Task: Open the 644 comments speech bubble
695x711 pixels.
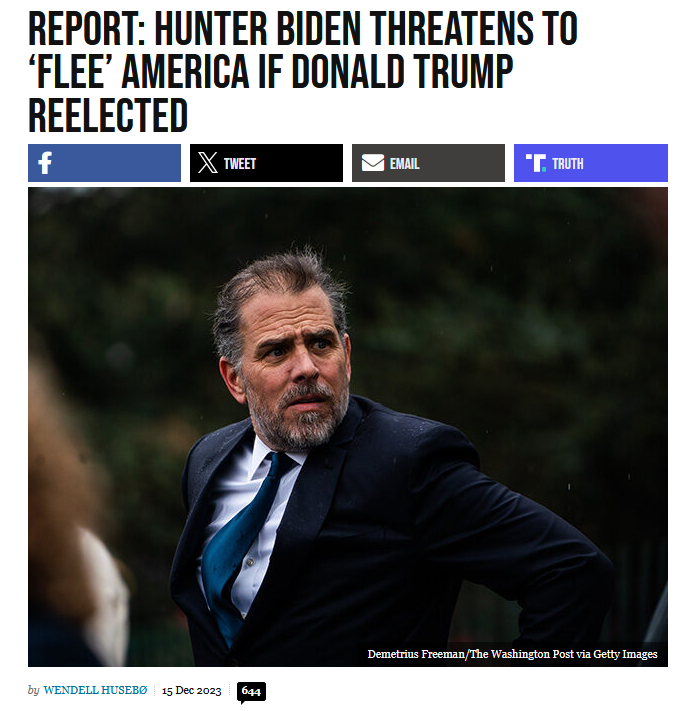Action: point(251,692)
